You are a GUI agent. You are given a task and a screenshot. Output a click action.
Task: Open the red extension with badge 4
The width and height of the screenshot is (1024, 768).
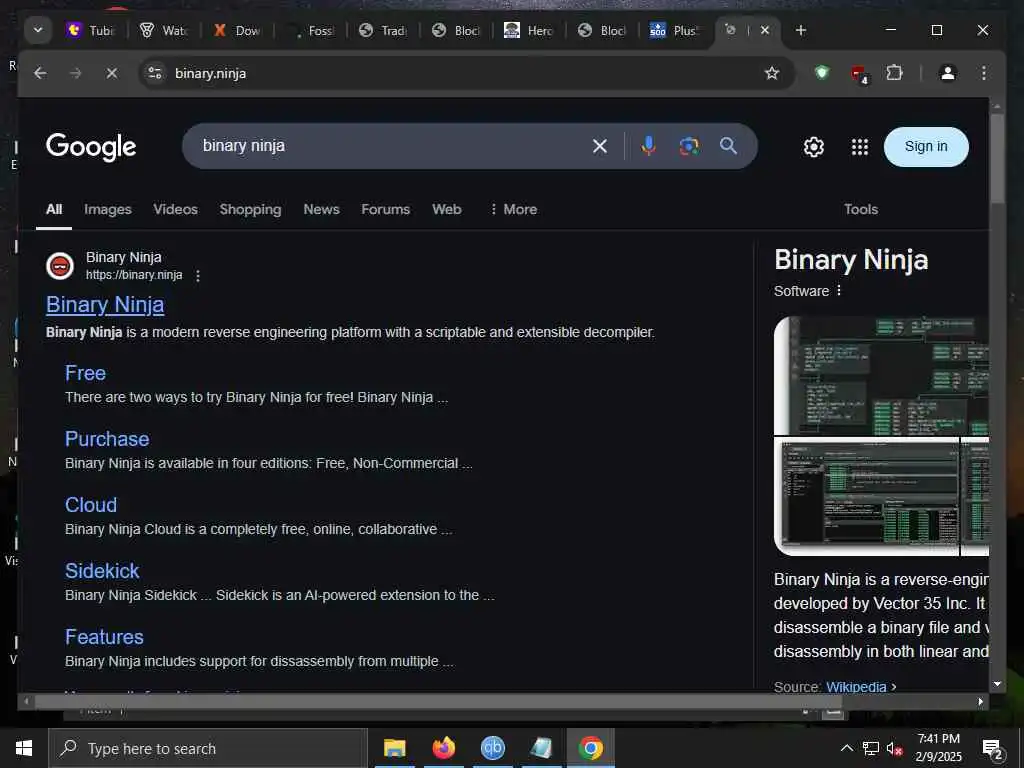coord(859,74)
